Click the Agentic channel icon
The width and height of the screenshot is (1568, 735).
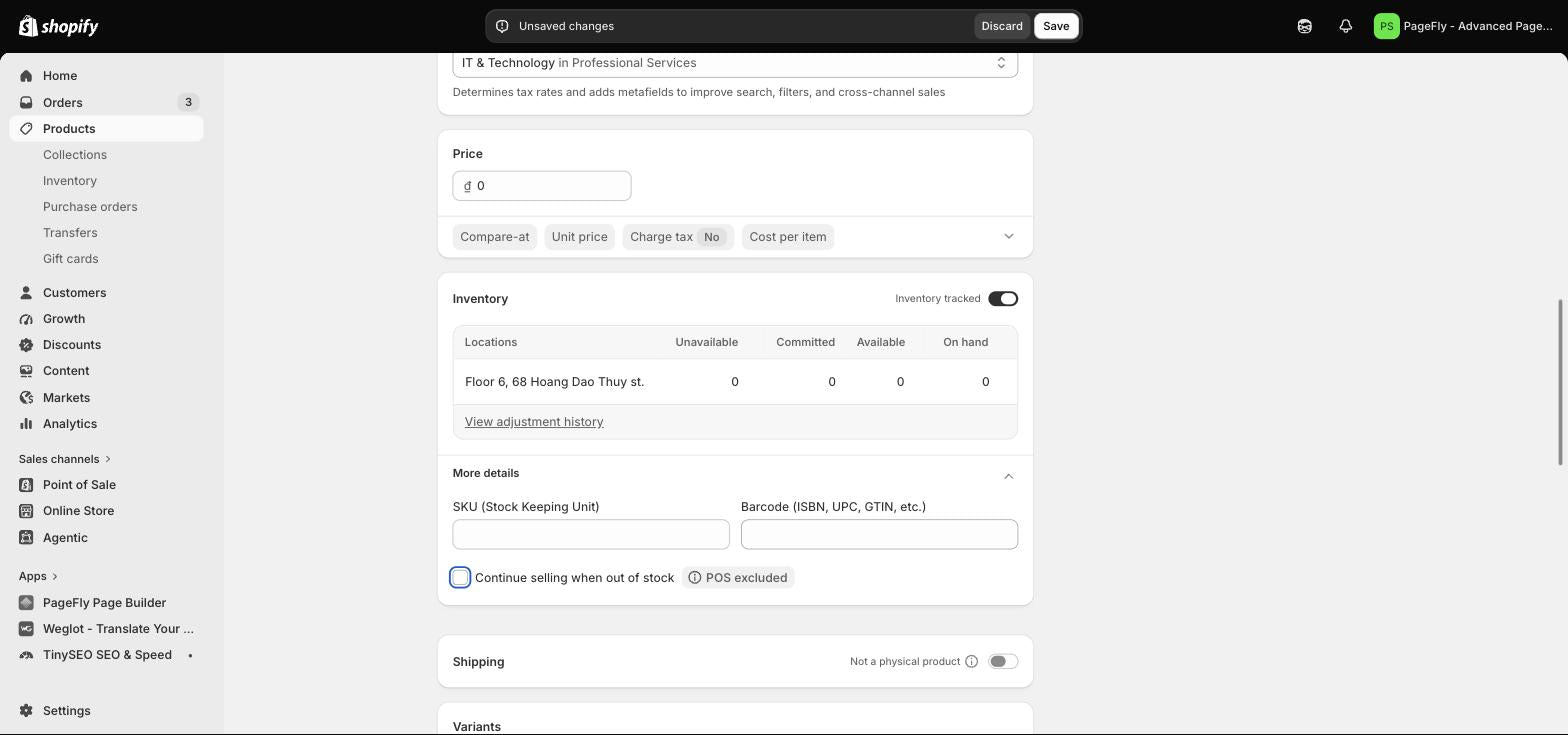[26, 538]
